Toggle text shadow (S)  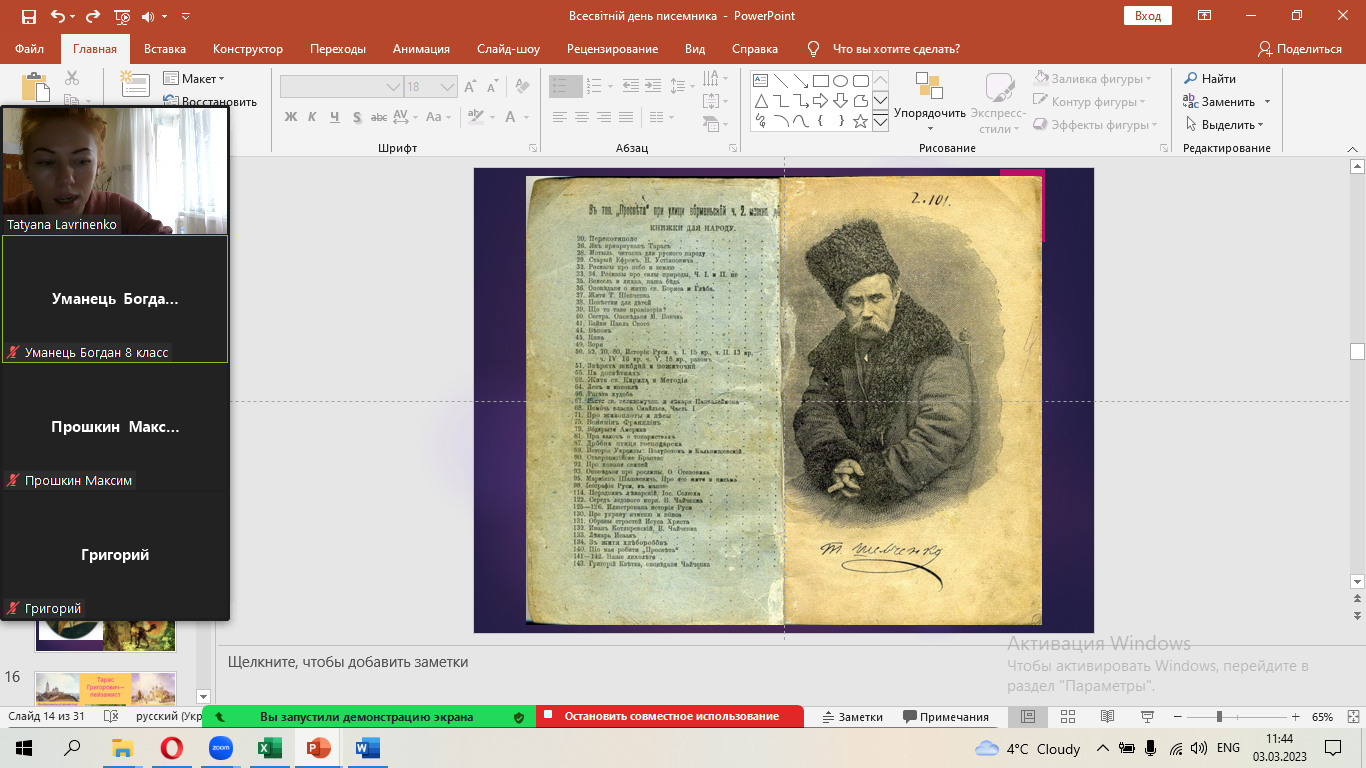tap(356, 117)
